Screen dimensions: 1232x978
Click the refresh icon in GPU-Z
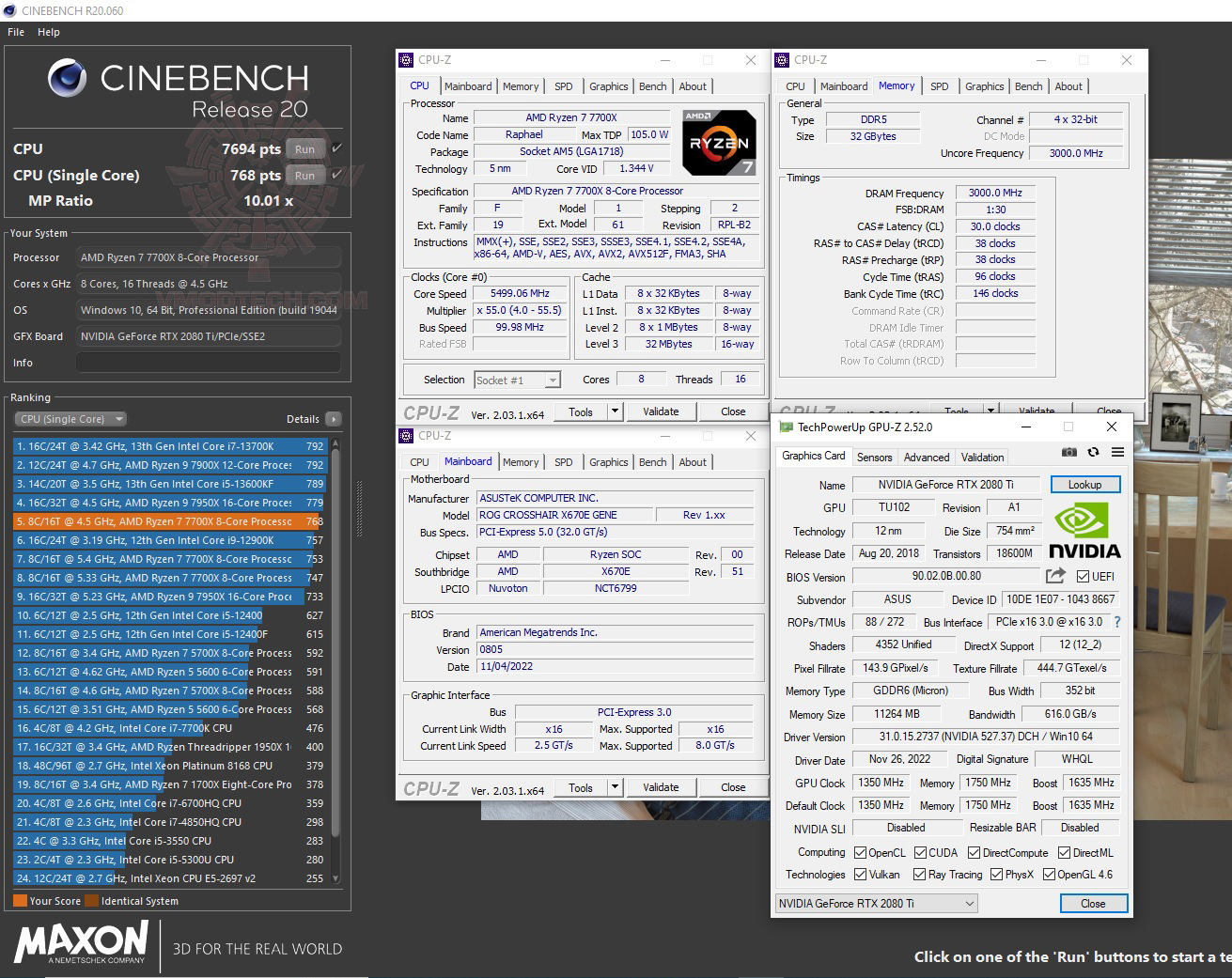tap(1093, 452)
